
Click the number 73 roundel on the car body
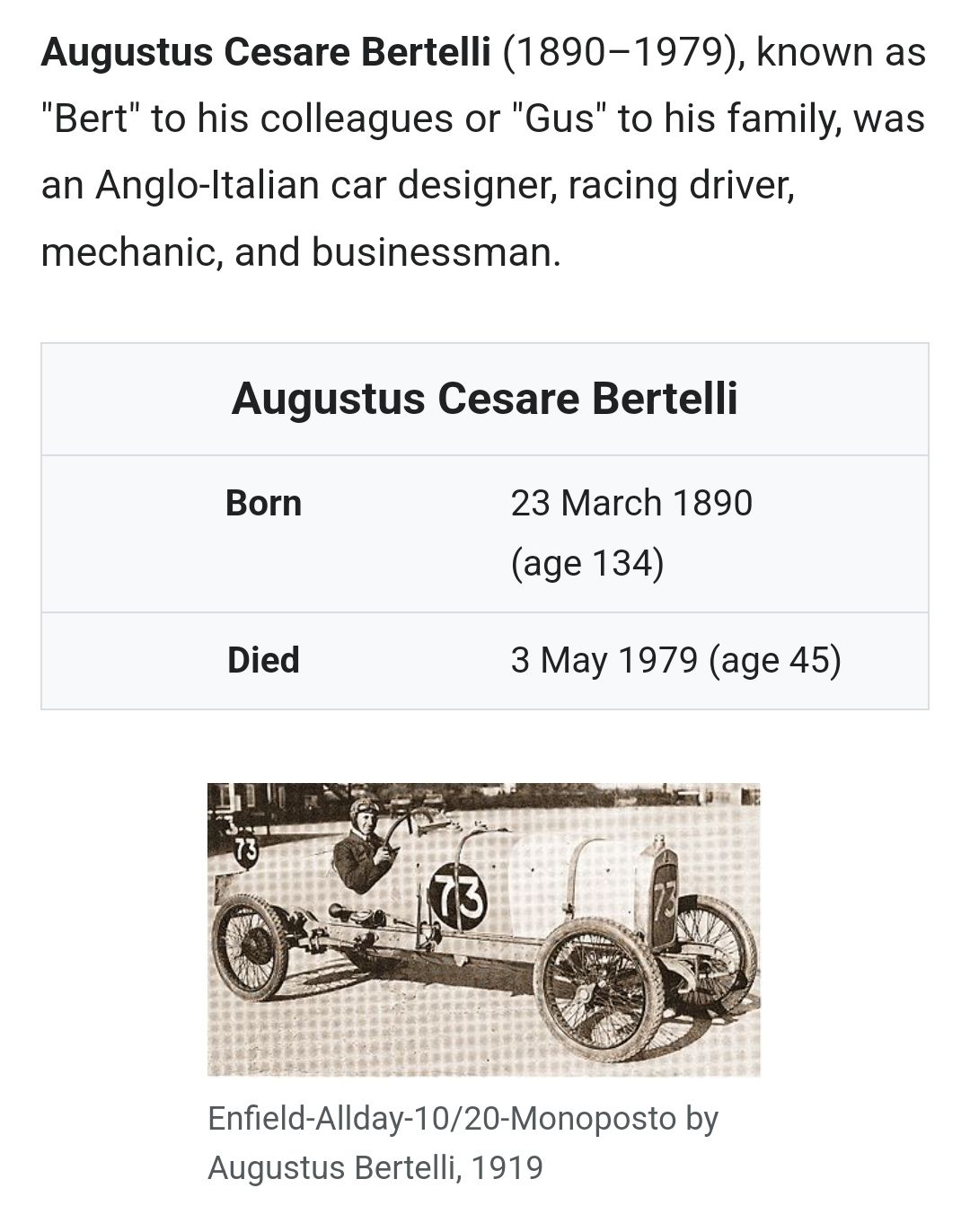tap(458, 898)
